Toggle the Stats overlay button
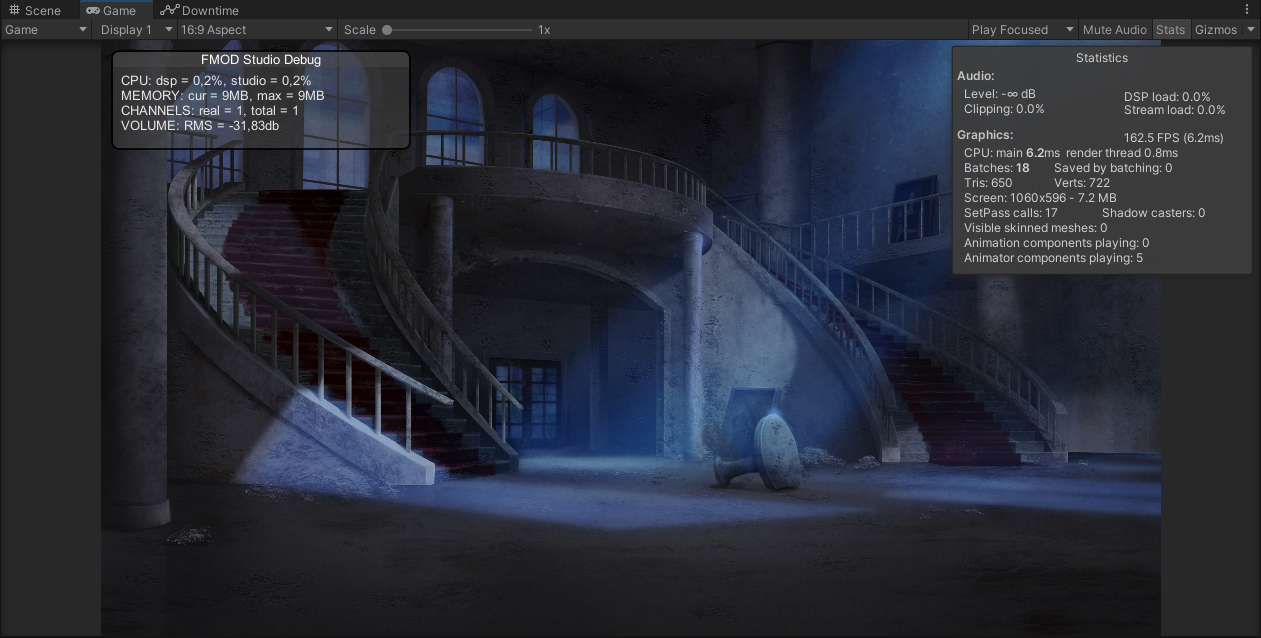This screenshot has height=638, width=1261. (1170, 30)
